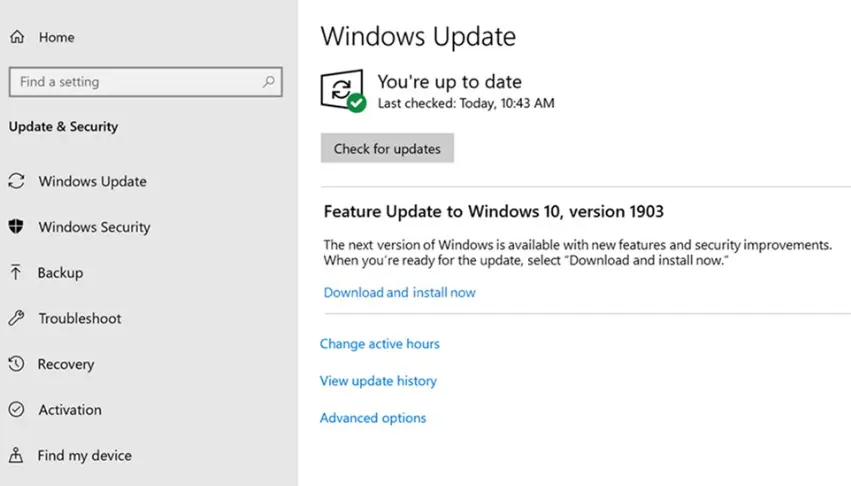851x486 pixels.
Task: Select Recovery in the sidebar
Action: [66, 363]
